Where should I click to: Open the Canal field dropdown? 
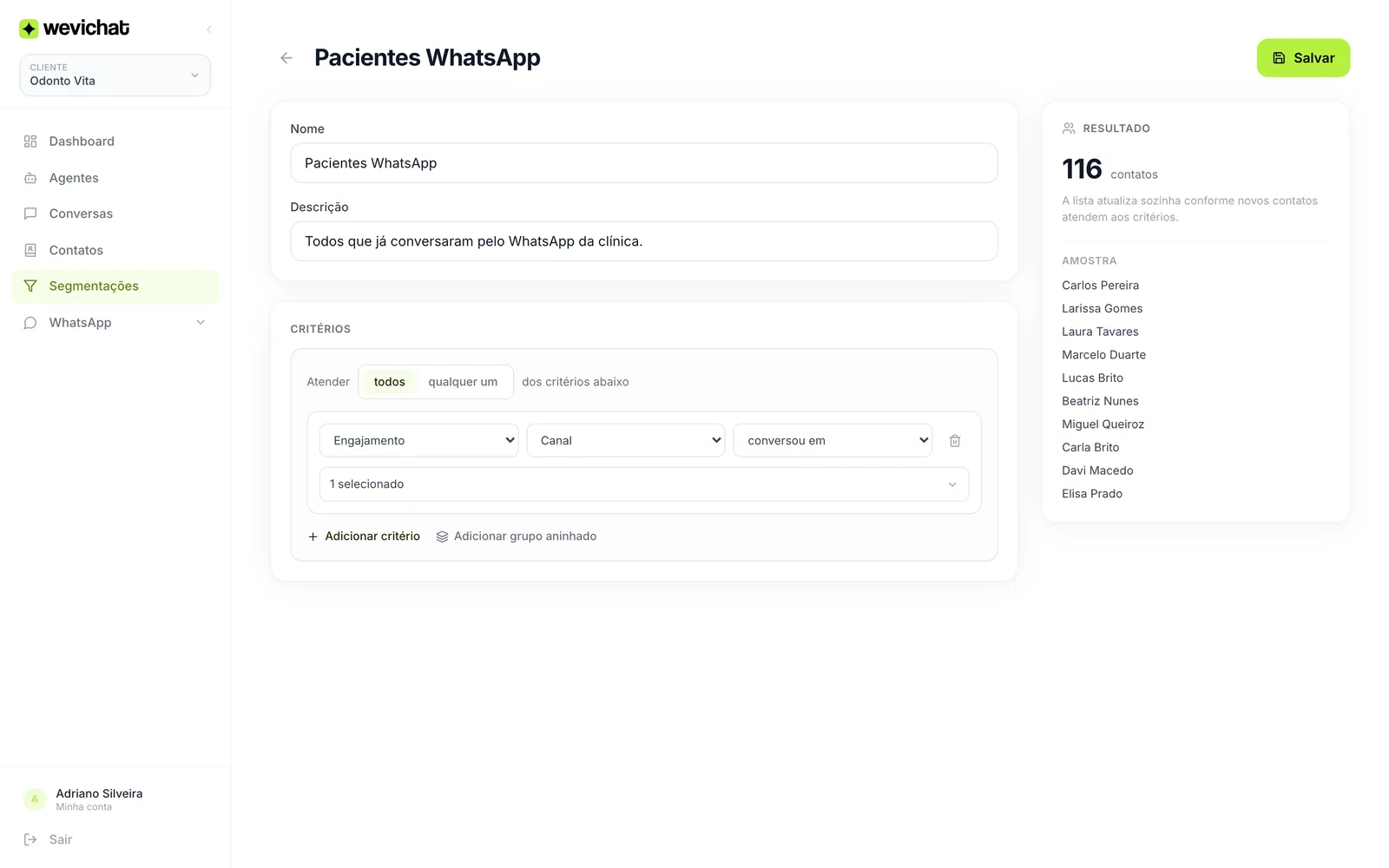(x=626, y=441)
